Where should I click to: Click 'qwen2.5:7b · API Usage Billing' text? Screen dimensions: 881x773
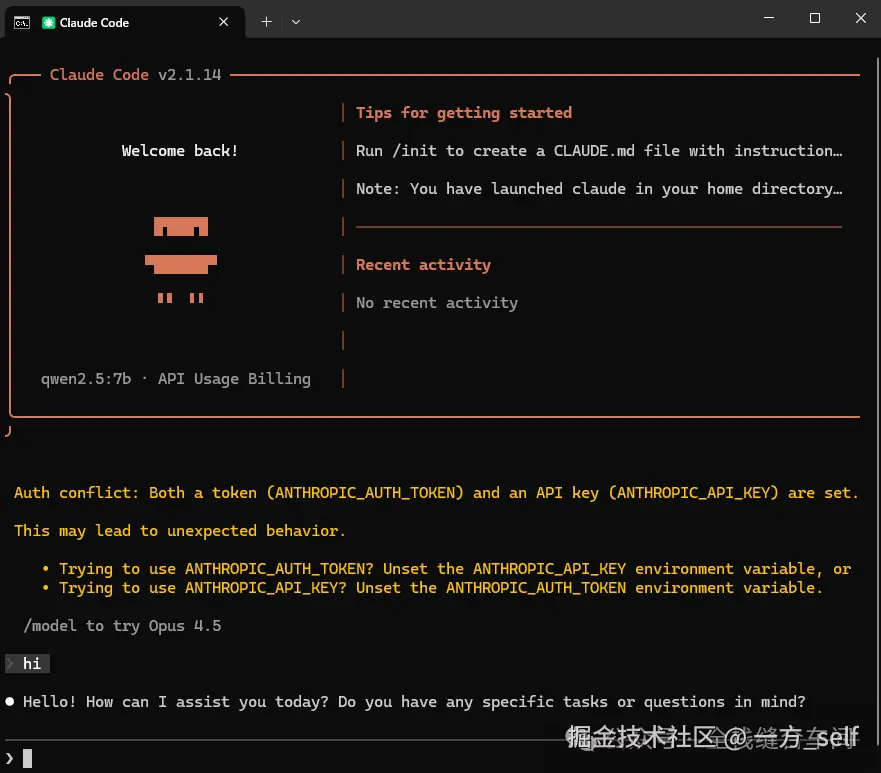point(175,379)
